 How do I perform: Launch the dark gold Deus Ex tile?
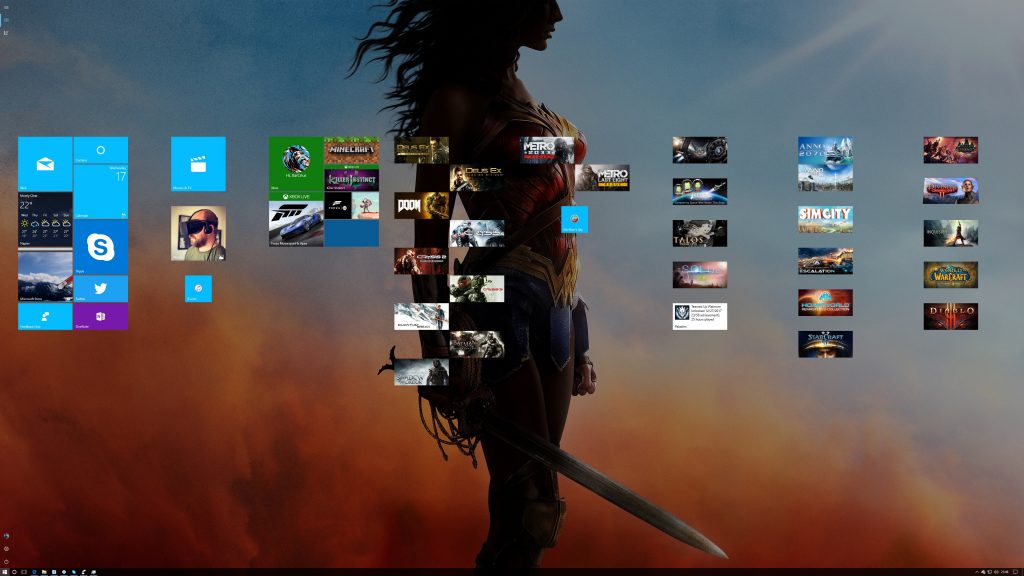pyautogui.click(x=421, y=150)
